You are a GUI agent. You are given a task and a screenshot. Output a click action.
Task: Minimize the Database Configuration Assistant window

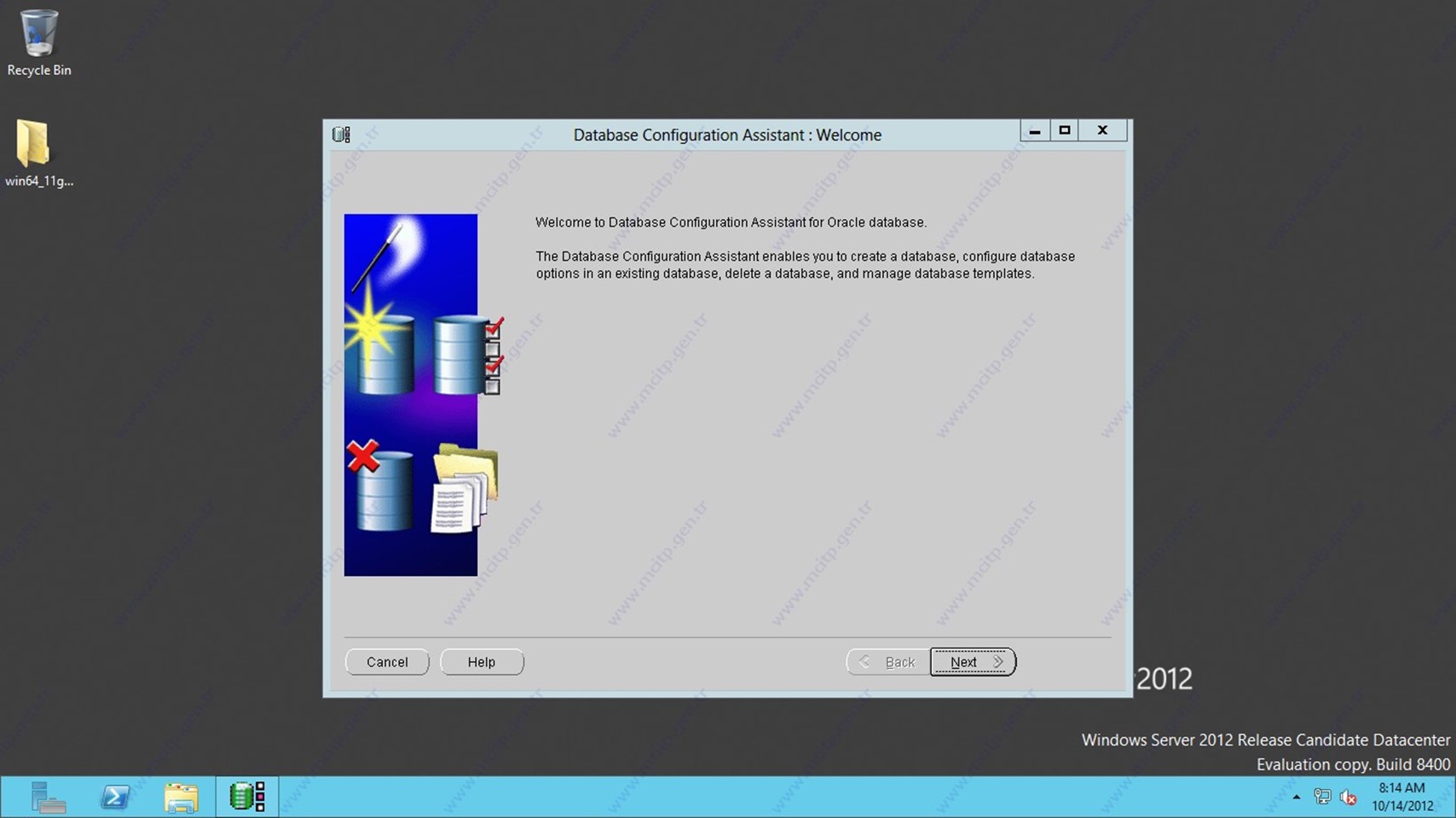pos(1035,130)
